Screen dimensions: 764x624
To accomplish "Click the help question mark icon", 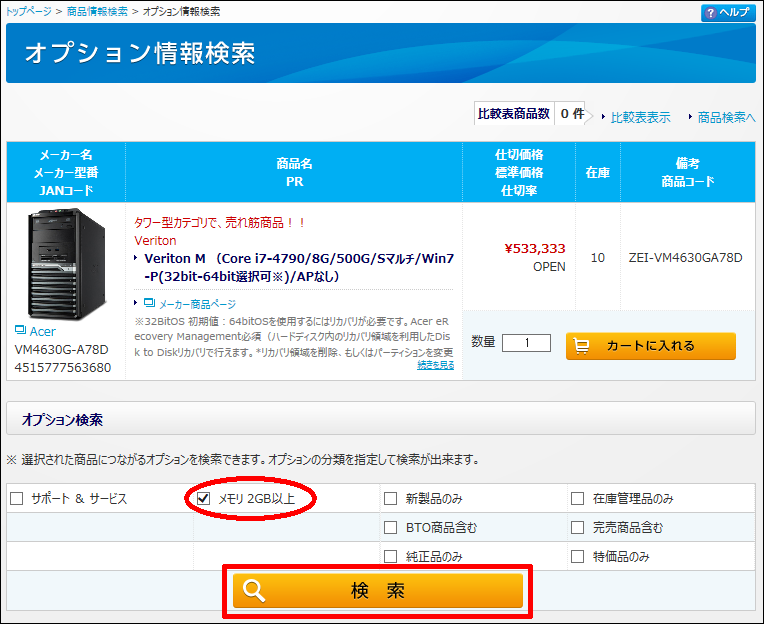I will pos(710,13).
